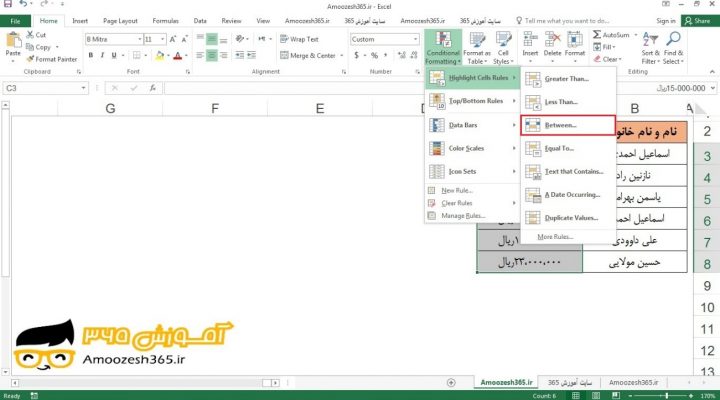Open the number format Custom dropdown
720x400 pixels.
(x=415, y=39)
